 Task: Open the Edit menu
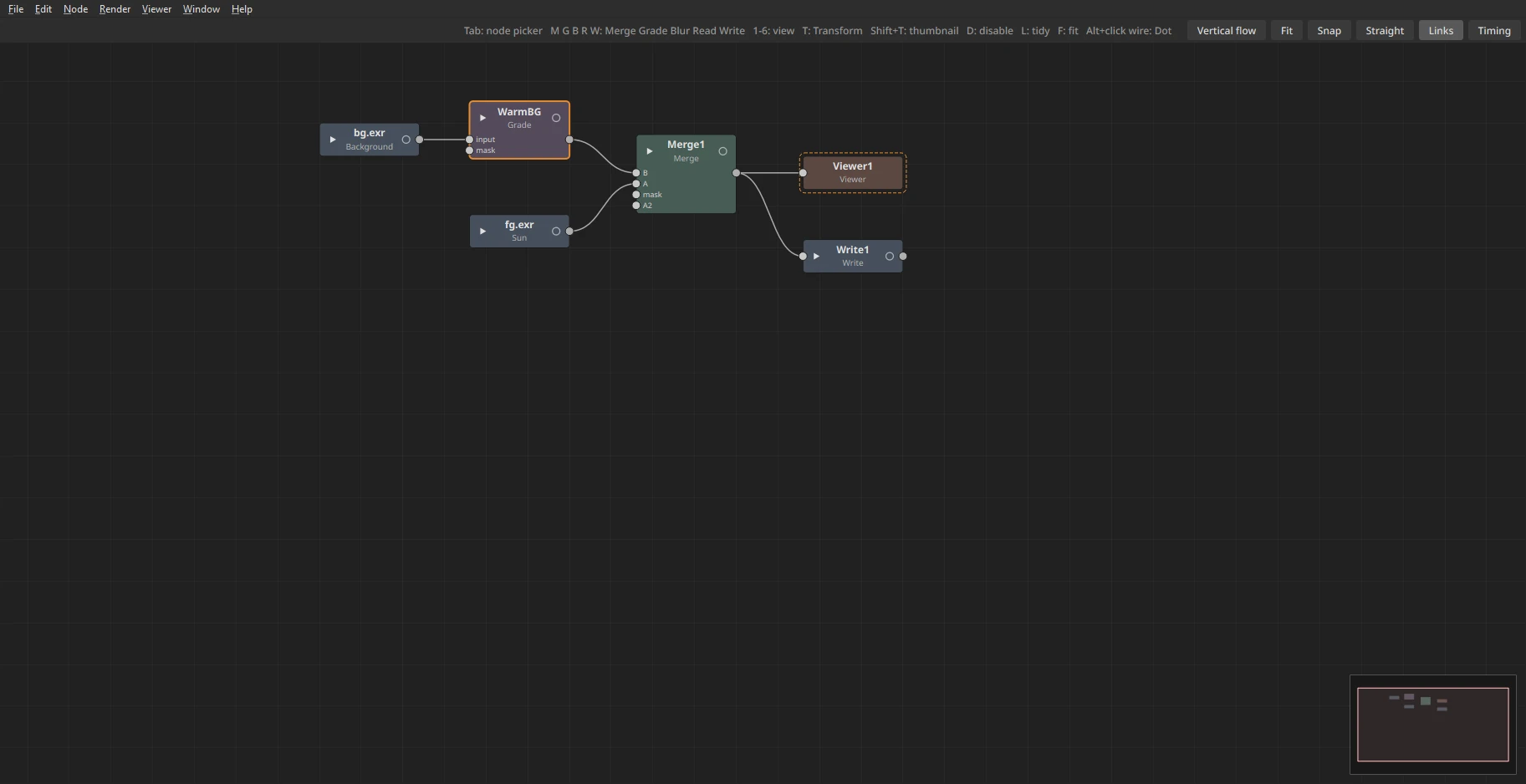(43, 9)
